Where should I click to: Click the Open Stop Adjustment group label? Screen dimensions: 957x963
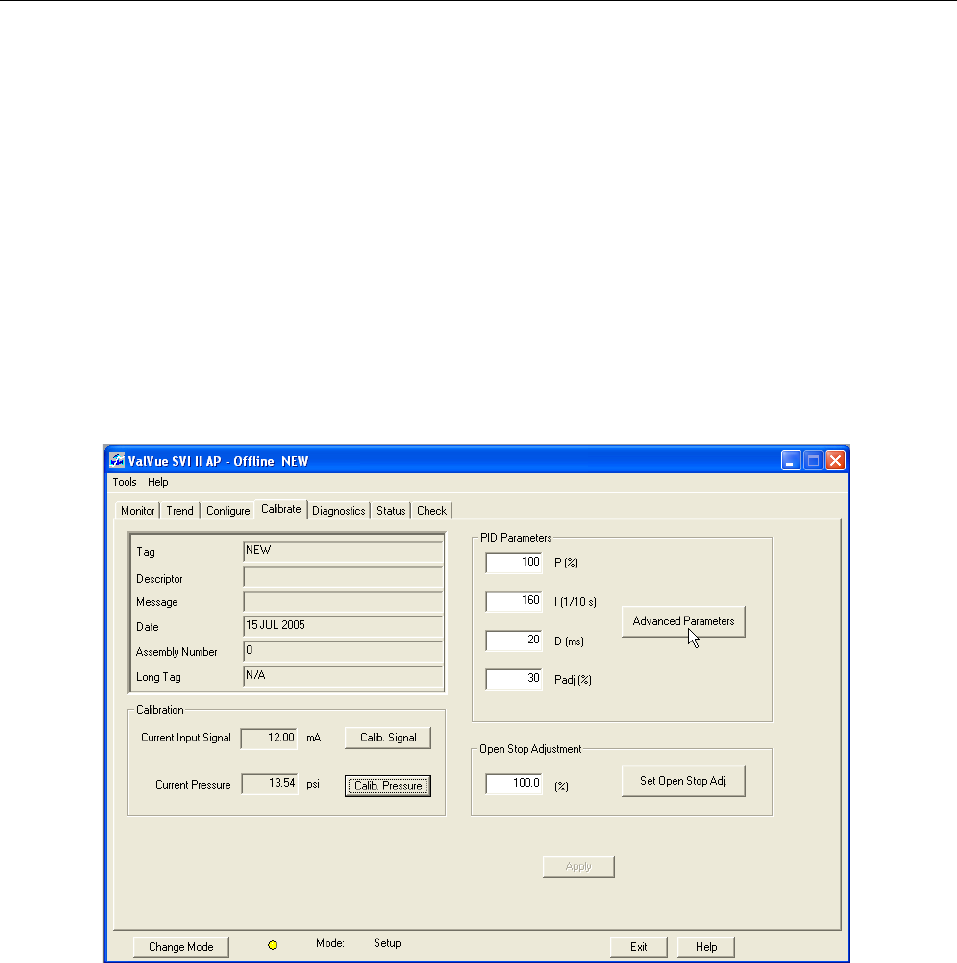[530, 749]
